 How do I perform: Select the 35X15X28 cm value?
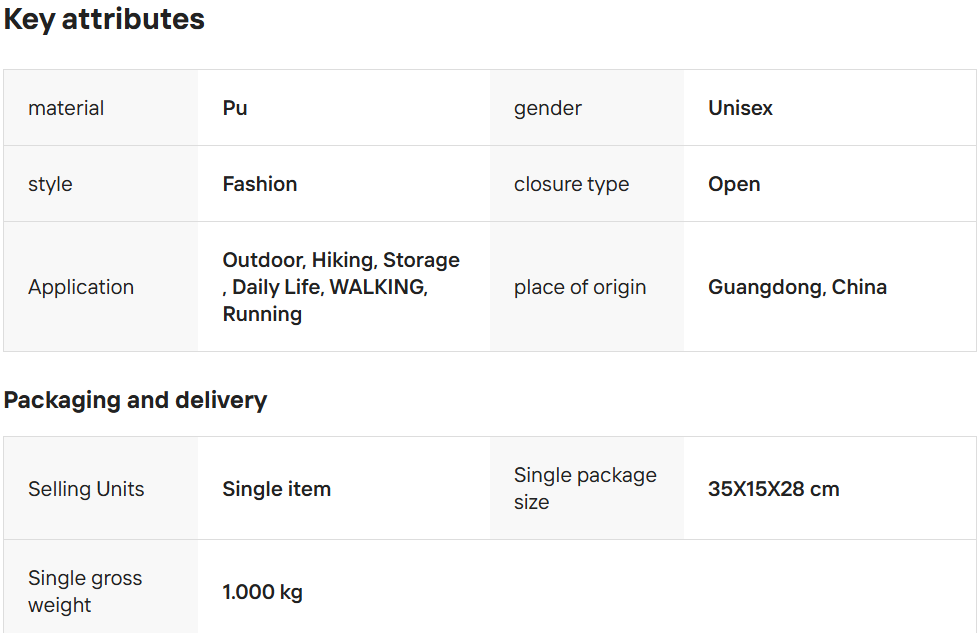[773, 489]
